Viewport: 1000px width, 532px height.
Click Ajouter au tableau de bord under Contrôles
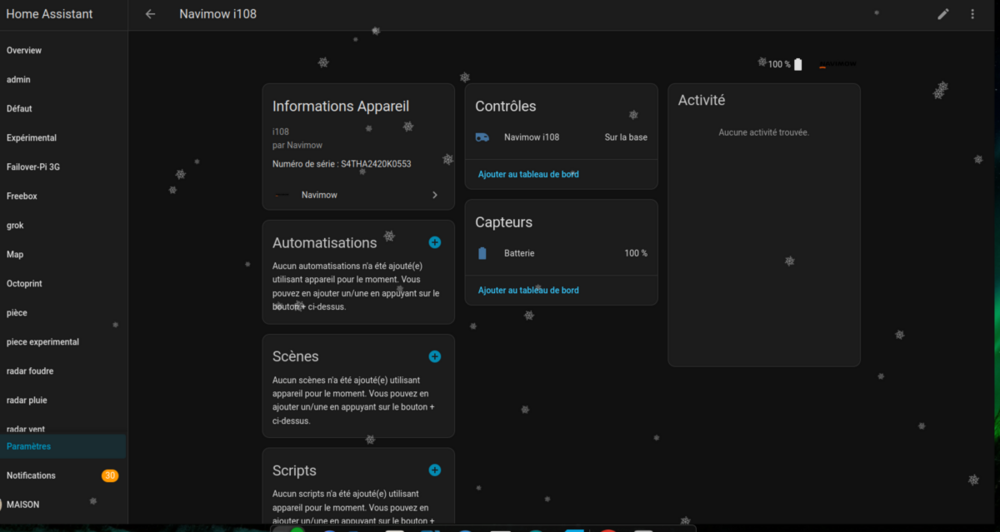pyautogui.click(x=529, y=174)
